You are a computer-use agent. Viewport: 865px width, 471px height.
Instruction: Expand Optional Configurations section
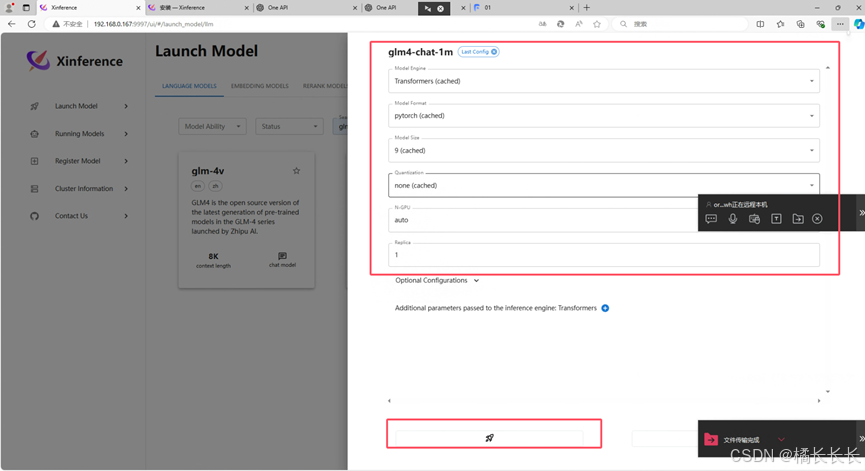pyautogui.click(x=437, y=281)
